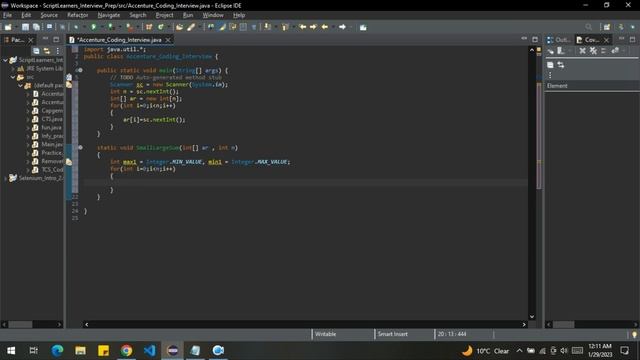
Task: Expand the JRE System Library node
Action: point(13,69)
